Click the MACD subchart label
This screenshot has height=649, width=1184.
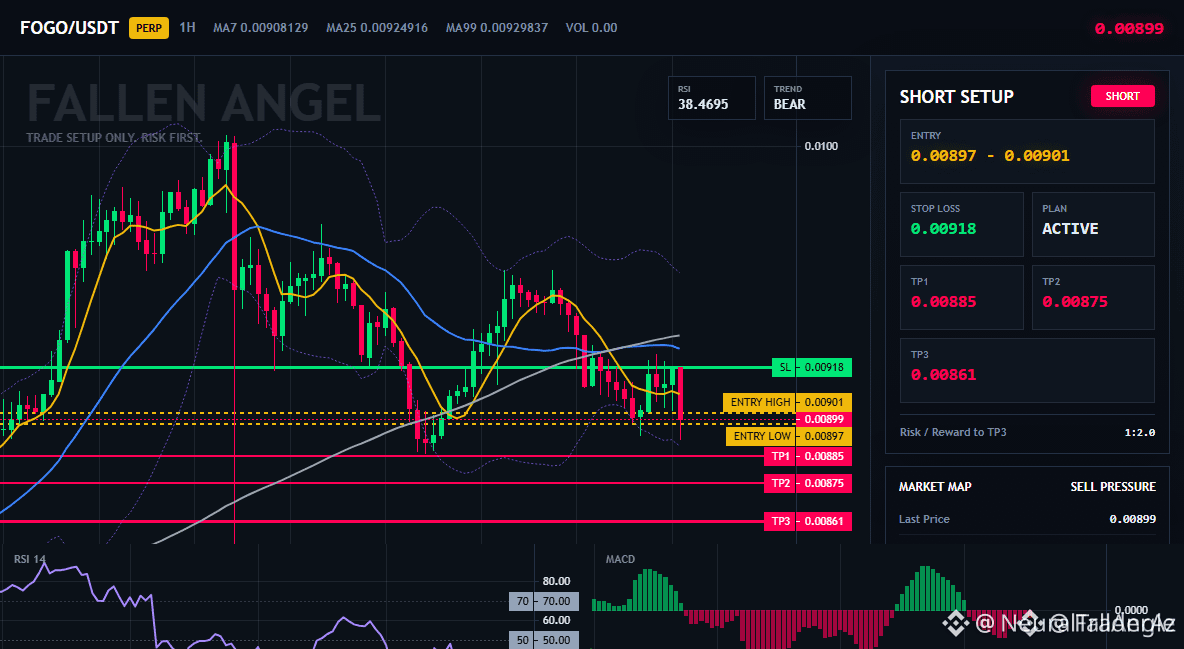tap(620, 559)
